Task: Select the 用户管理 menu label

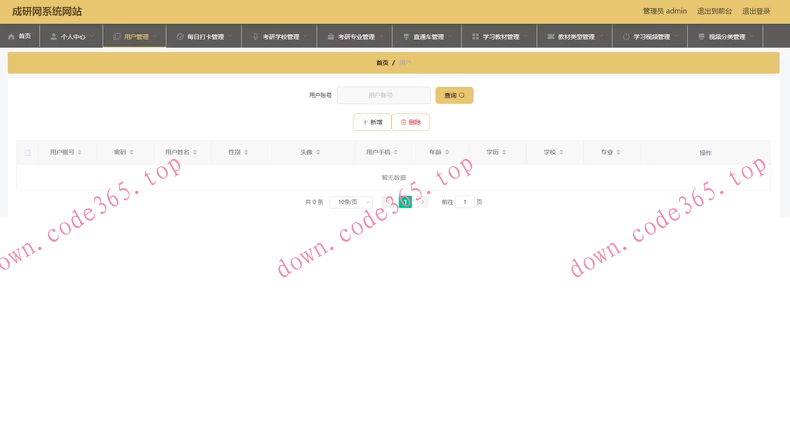Action: pyautogui.click(x=136, y=37)
